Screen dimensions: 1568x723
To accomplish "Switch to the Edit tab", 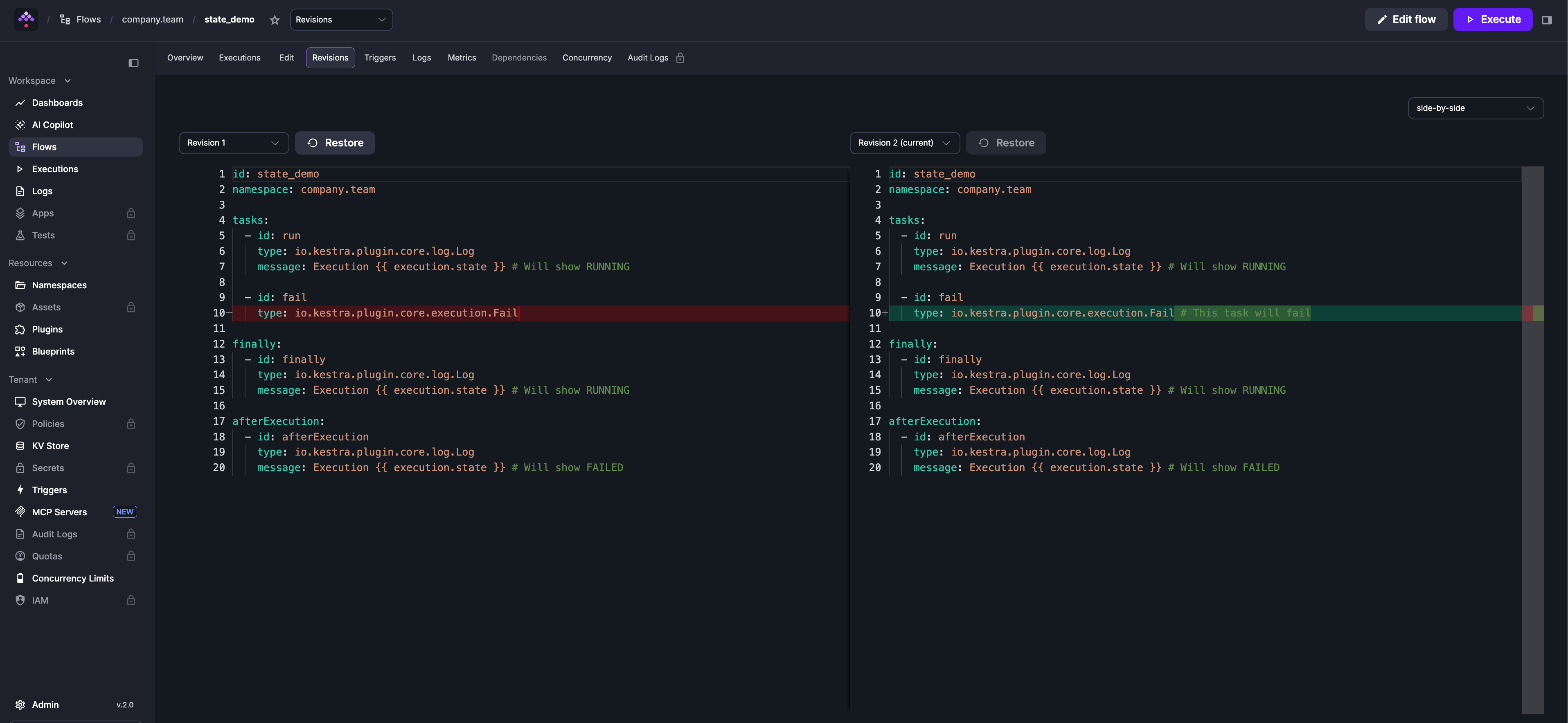I will click(x=286, y=58).
